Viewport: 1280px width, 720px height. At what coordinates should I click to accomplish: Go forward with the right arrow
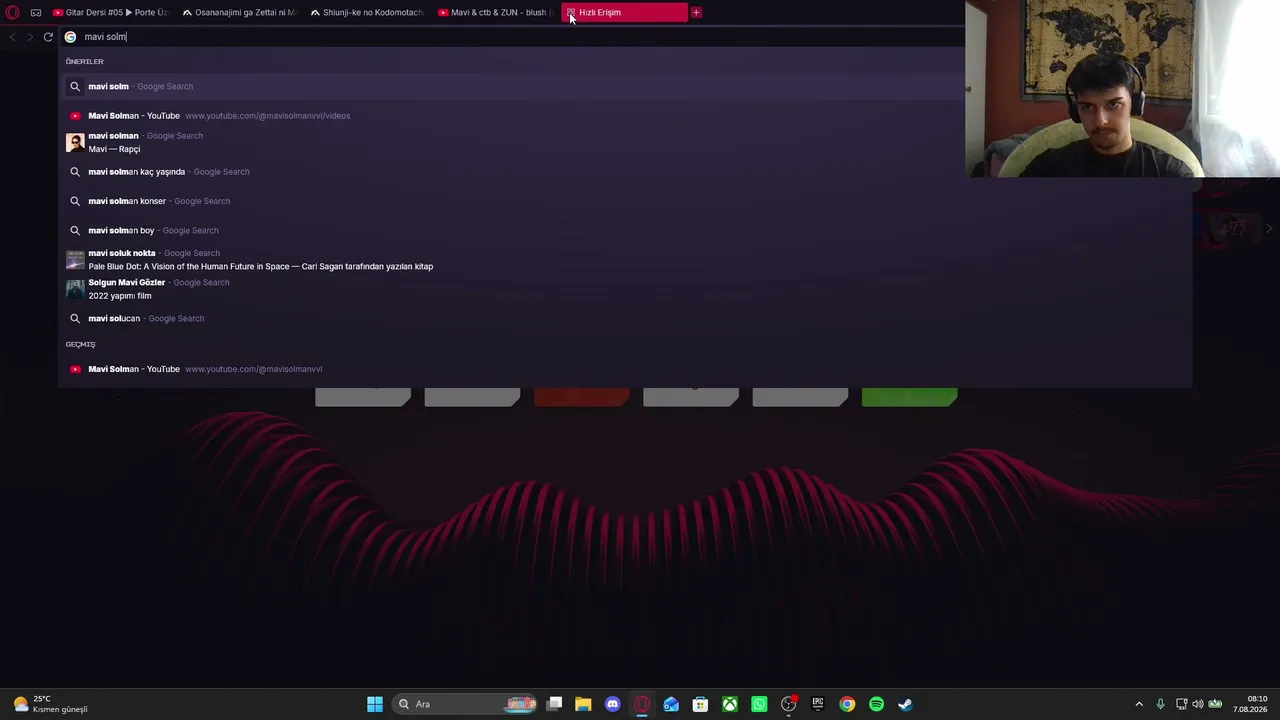(30, 37)
